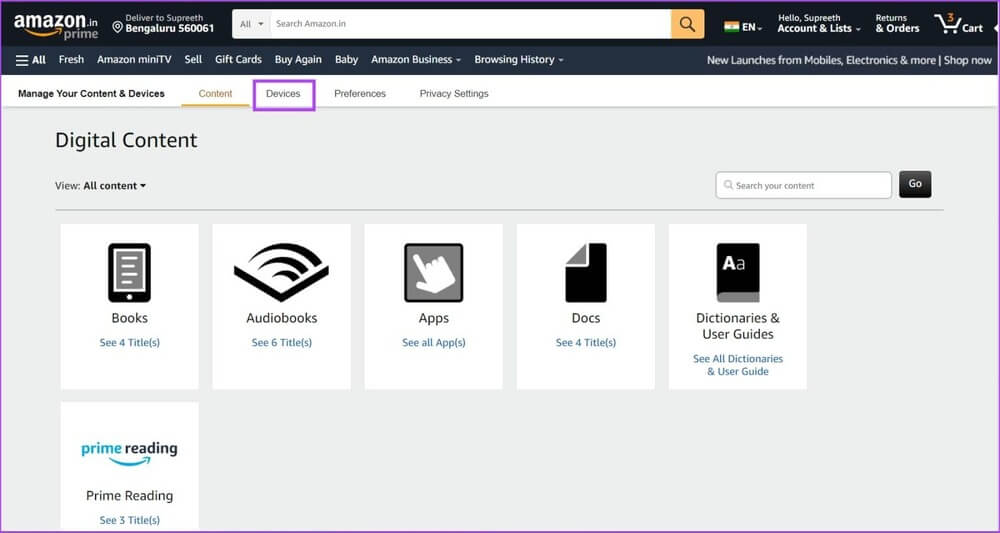Click Manage Your Content & Devices title
The width and height of the screenshot is (1000, 533).
(91, 94)
